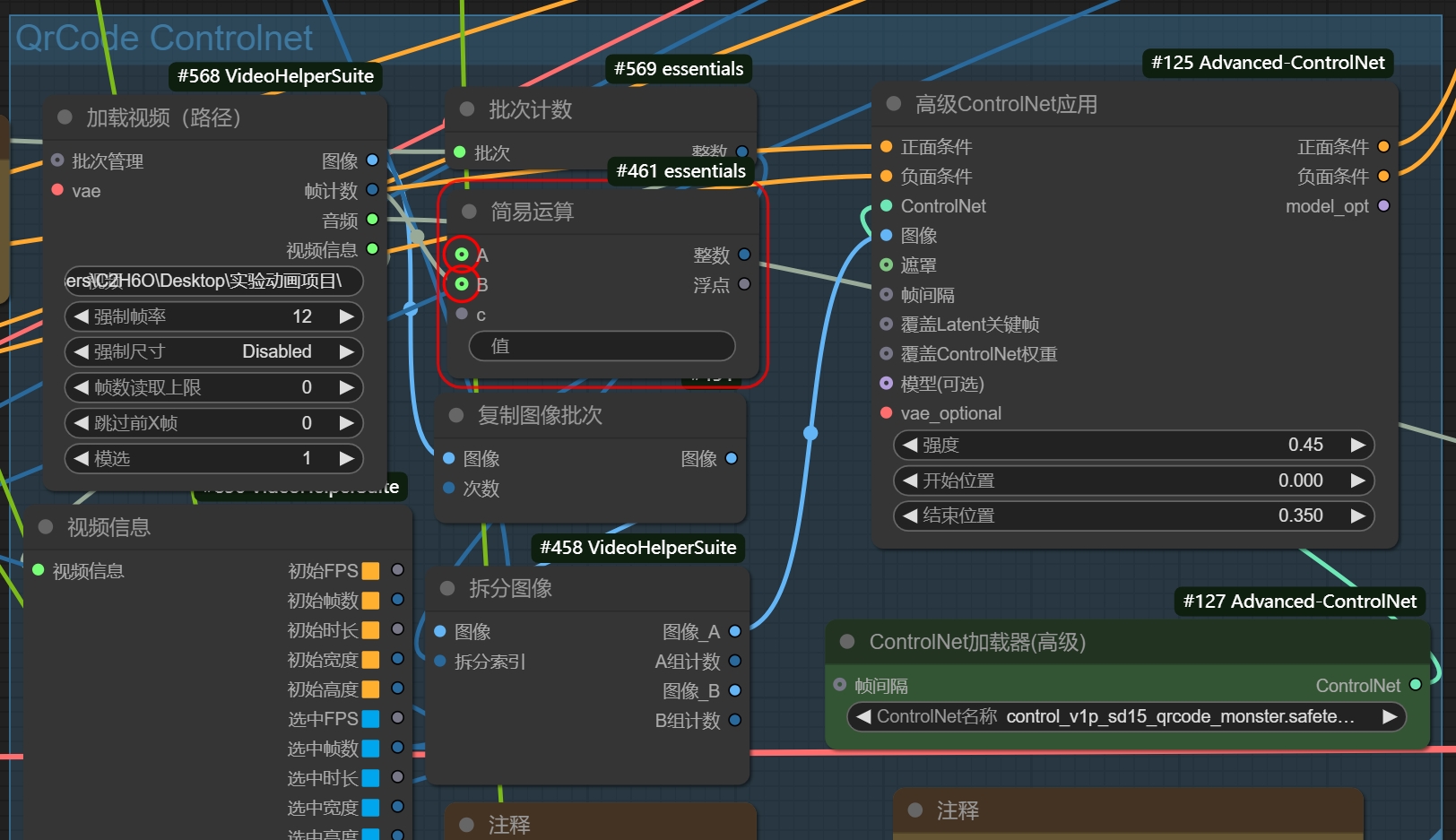1456x840 pixels.
Task: Click the 遮罩 input port on 高级ControlNet应用 node
Action: coord(885,264)
